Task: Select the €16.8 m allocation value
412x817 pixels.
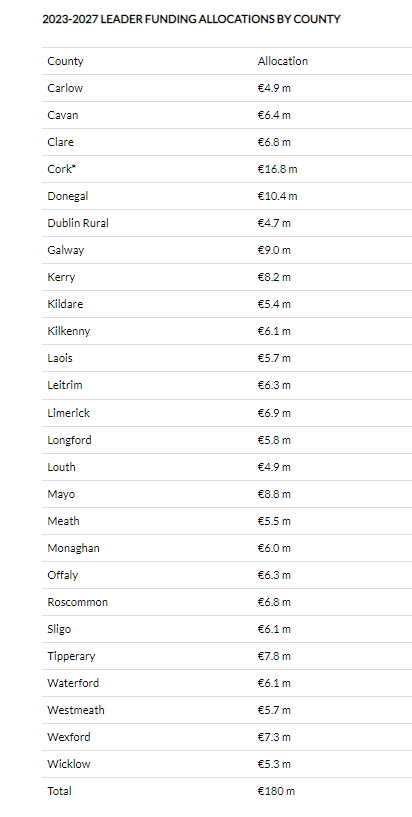Action: pos(278,169)
